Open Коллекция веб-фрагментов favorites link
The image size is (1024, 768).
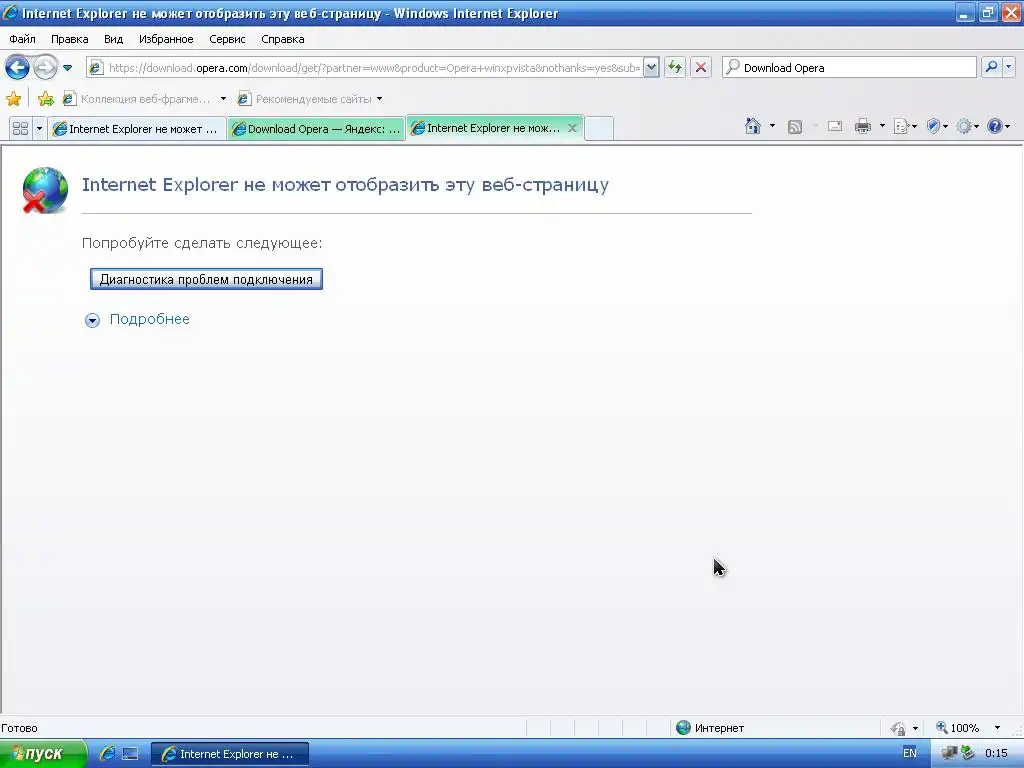tap(136, 99)
